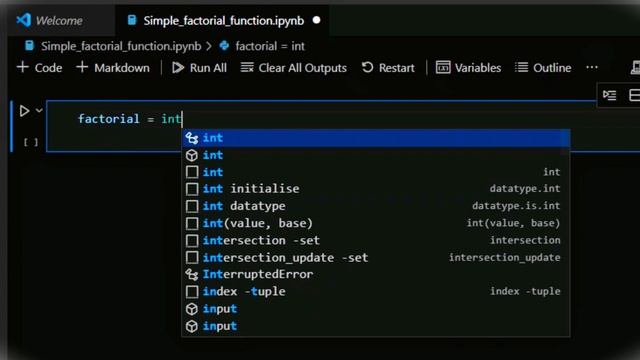The width and height of the screenshot is (640, 360).
Task: Choose the 'InterruptedError' suggestion
Action: tap(376, 274)
